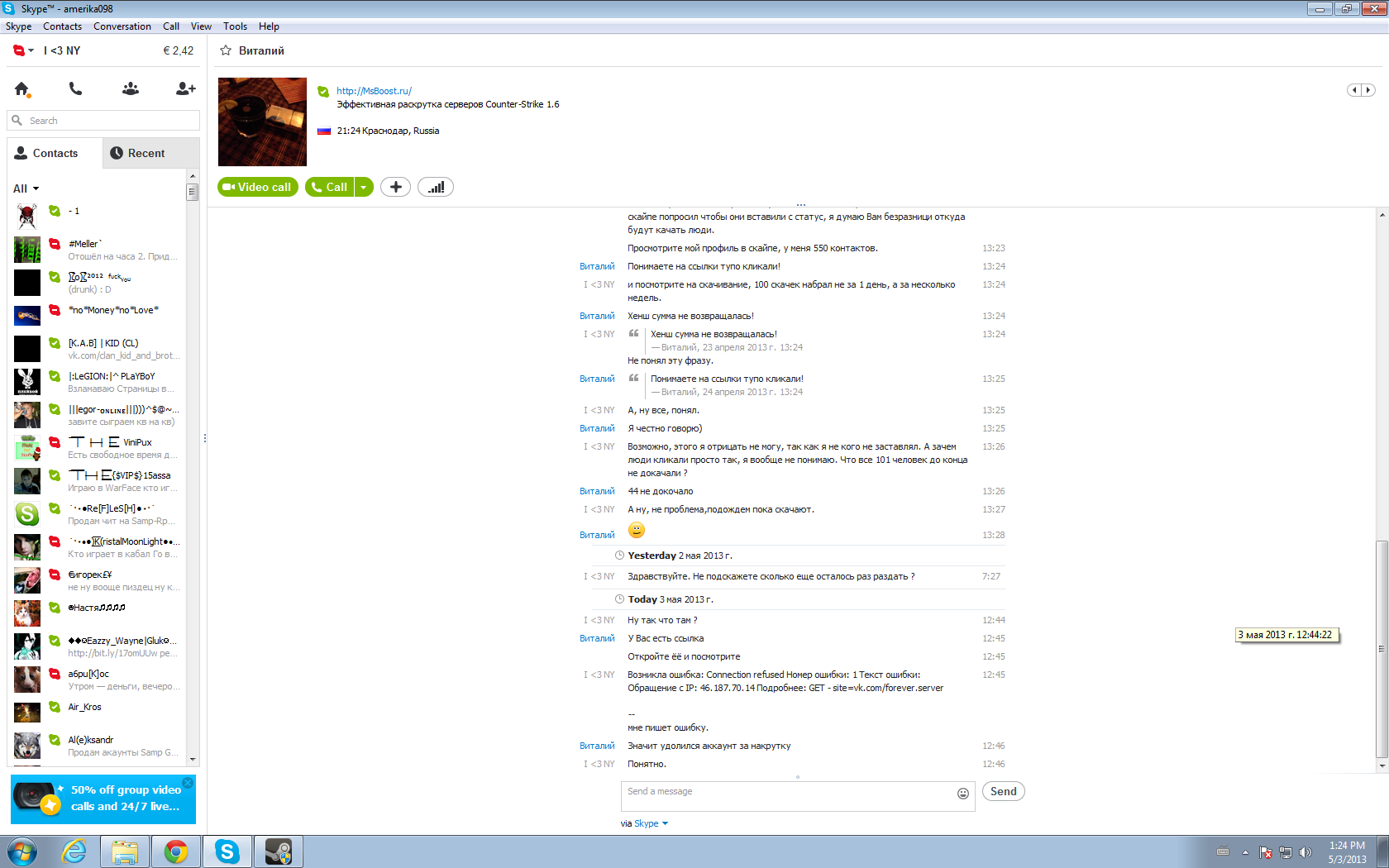
Task: Open the call quality signal bars icon
Action: (436, 187)
